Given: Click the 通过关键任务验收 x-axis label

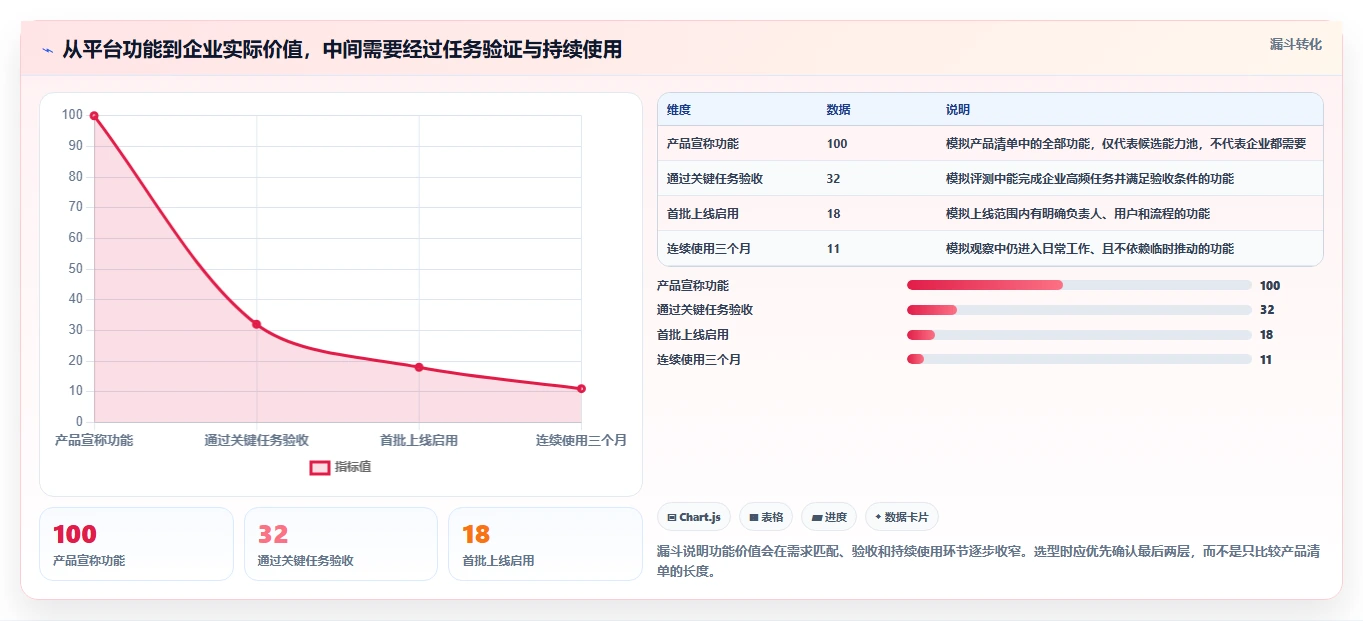Looking at the screenshot, I should point(256,441).
